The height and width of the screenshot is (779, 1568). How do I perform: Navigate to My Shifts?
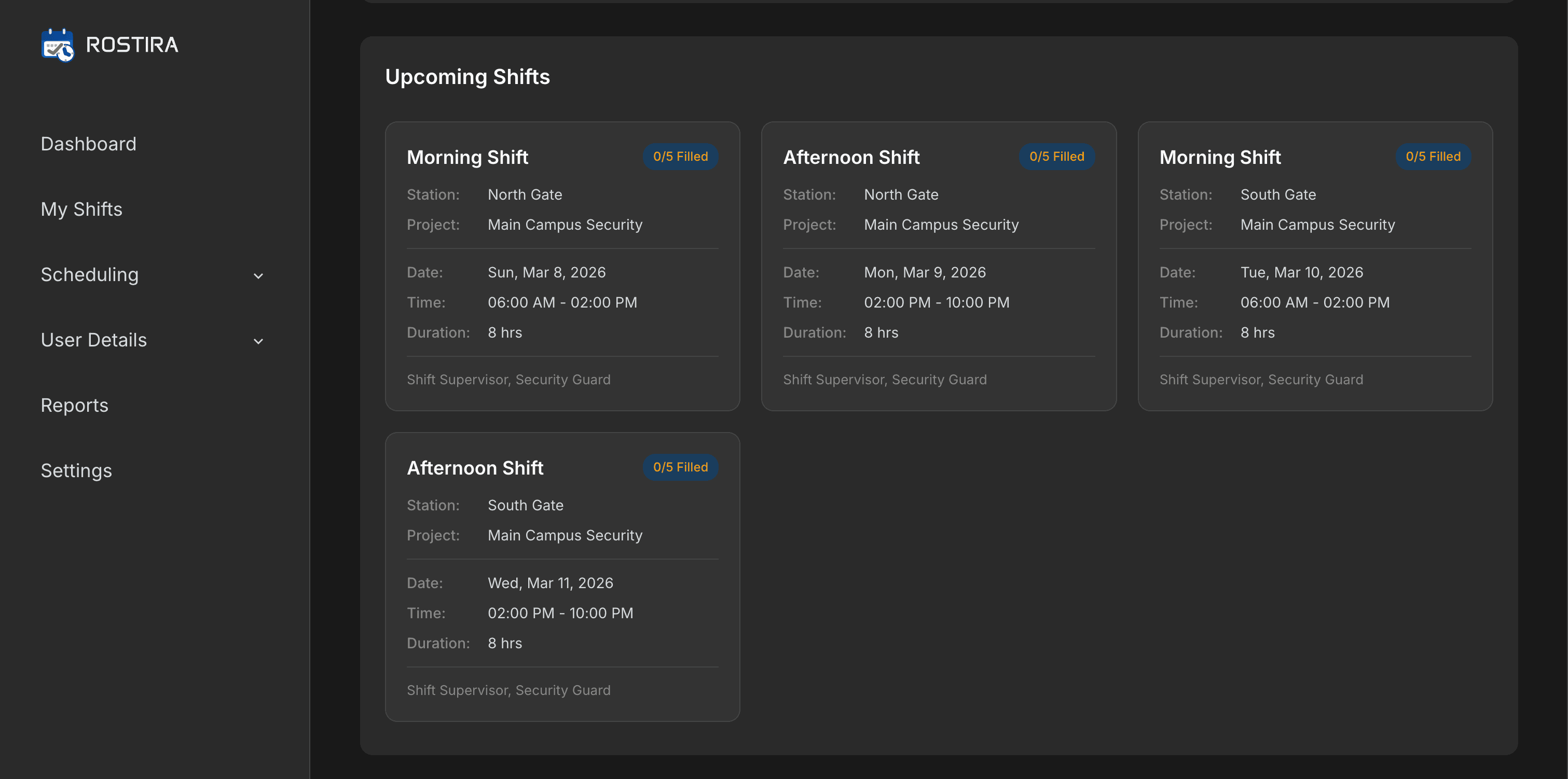81,208
